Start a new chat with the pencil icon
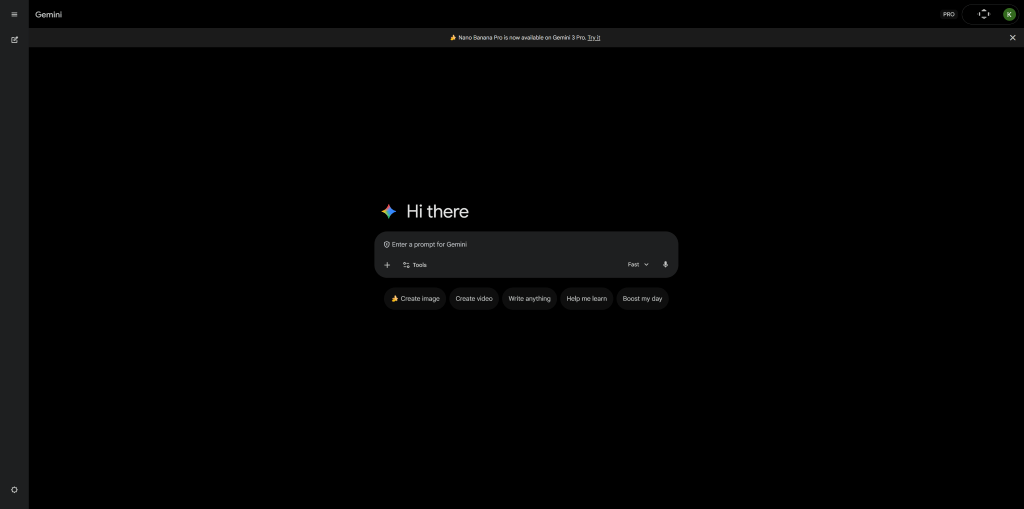 click(14, 40)
